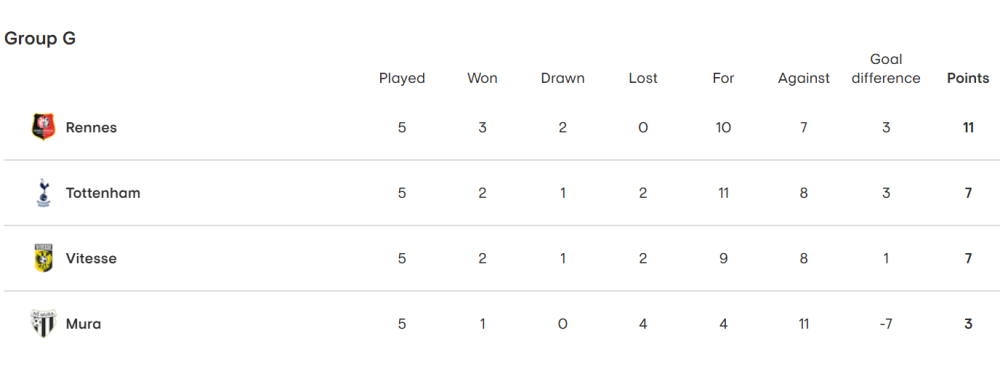Open the Tottenham team name link

point(103,193)
